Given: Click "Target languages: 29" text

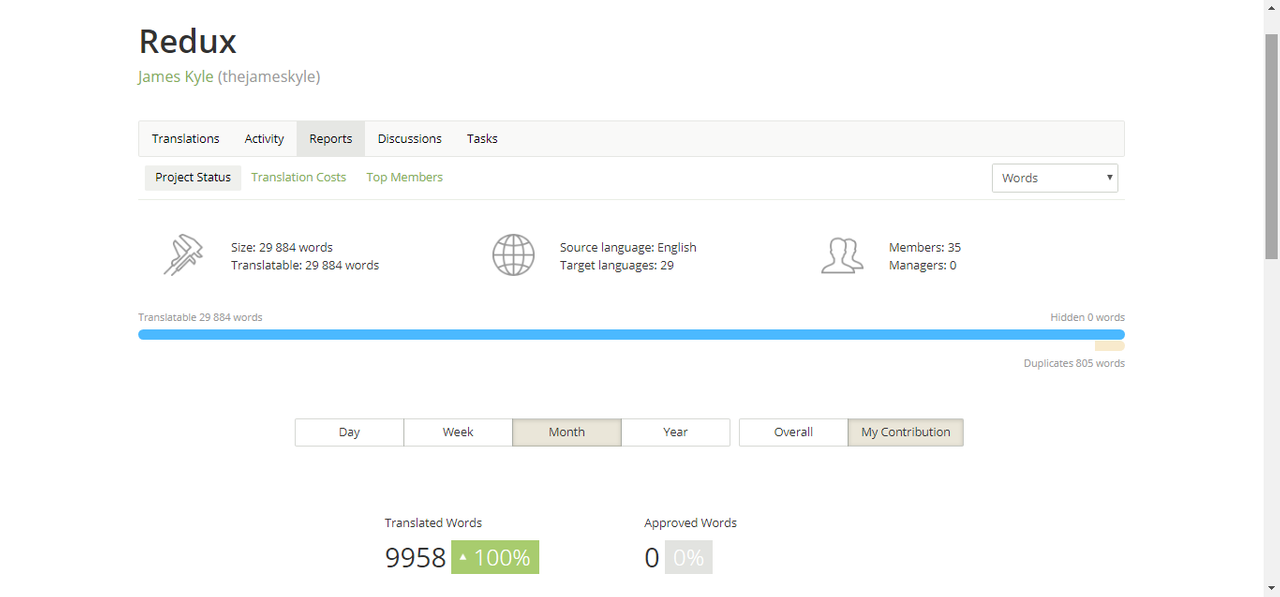Looking at the screenshot, I should click(617, 265).
